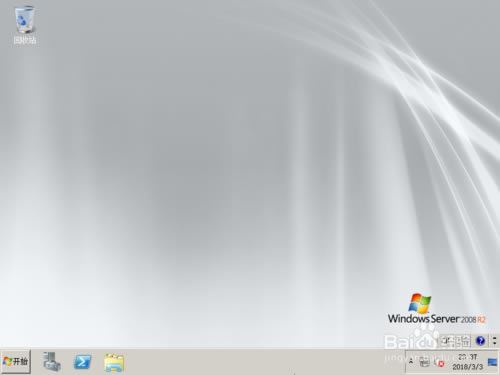Click the muted volume tray icon
This screenshot has width=500, height=375.
(439, 363)
